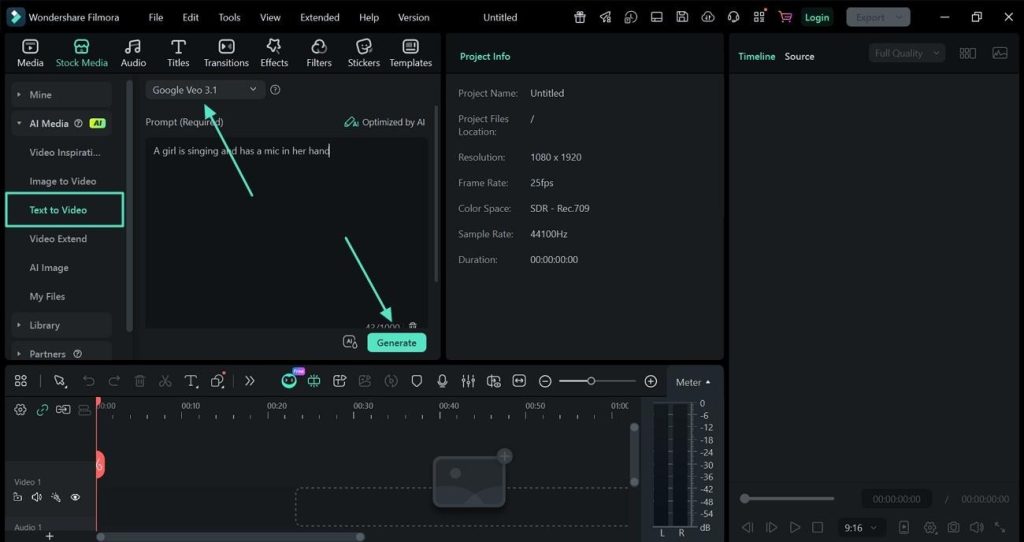The image size is (1024, 542).
Task: Take a snapshot with the camera icon
Action: point(953,527)
